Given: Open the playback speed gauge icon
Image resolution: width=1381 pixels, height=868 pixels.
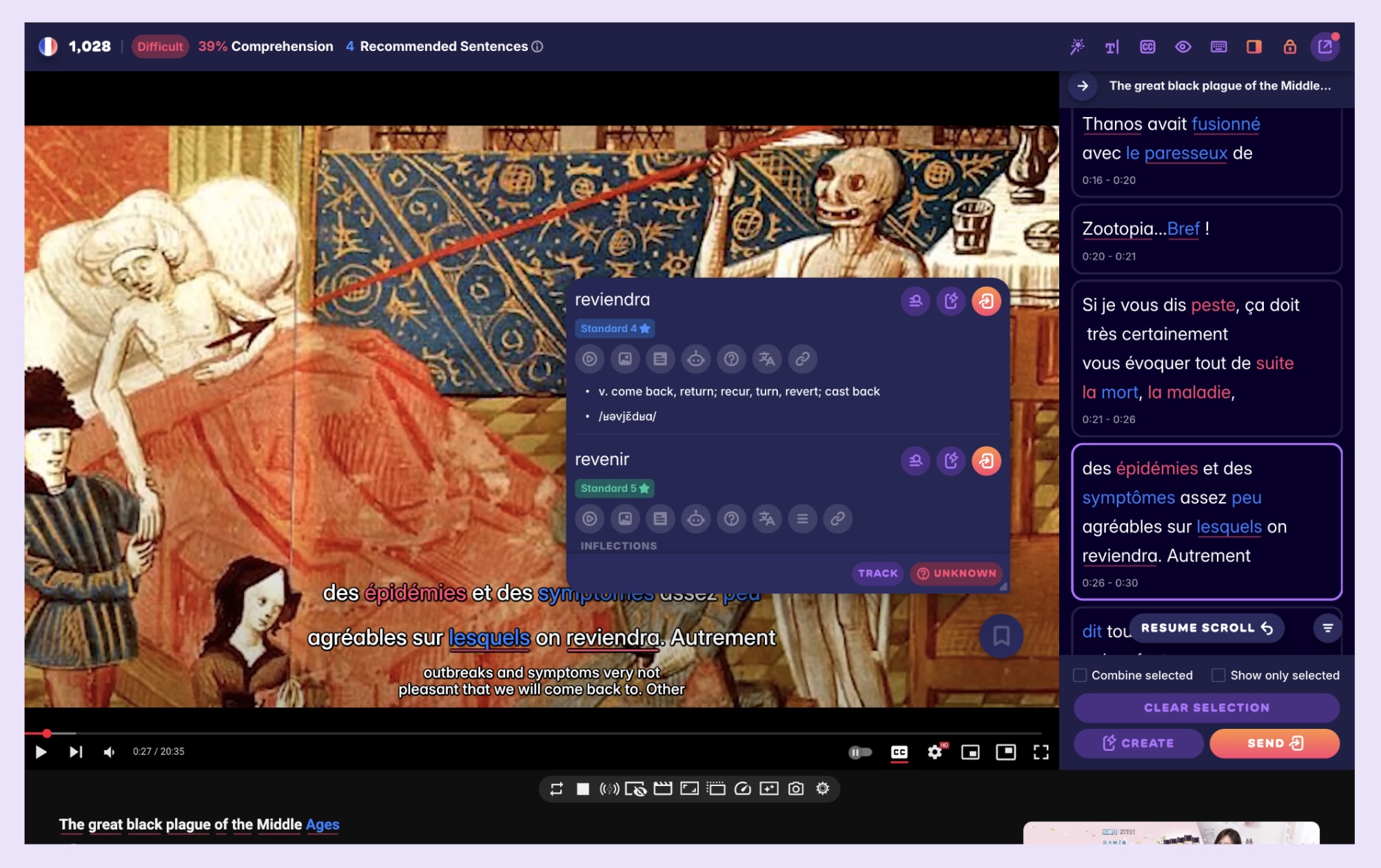Looking at the screenshot, I should click(x=743, y=789).
